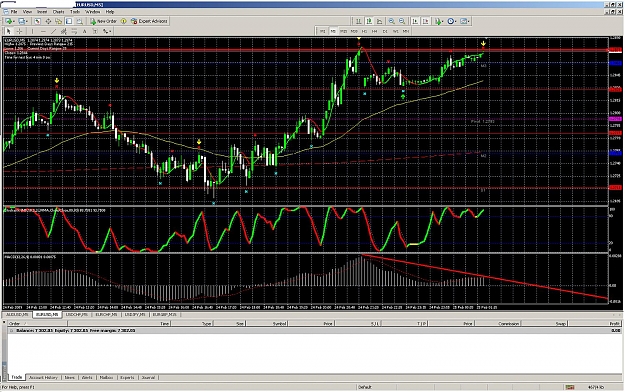Select the W1 timeframe

pos(395,31)
